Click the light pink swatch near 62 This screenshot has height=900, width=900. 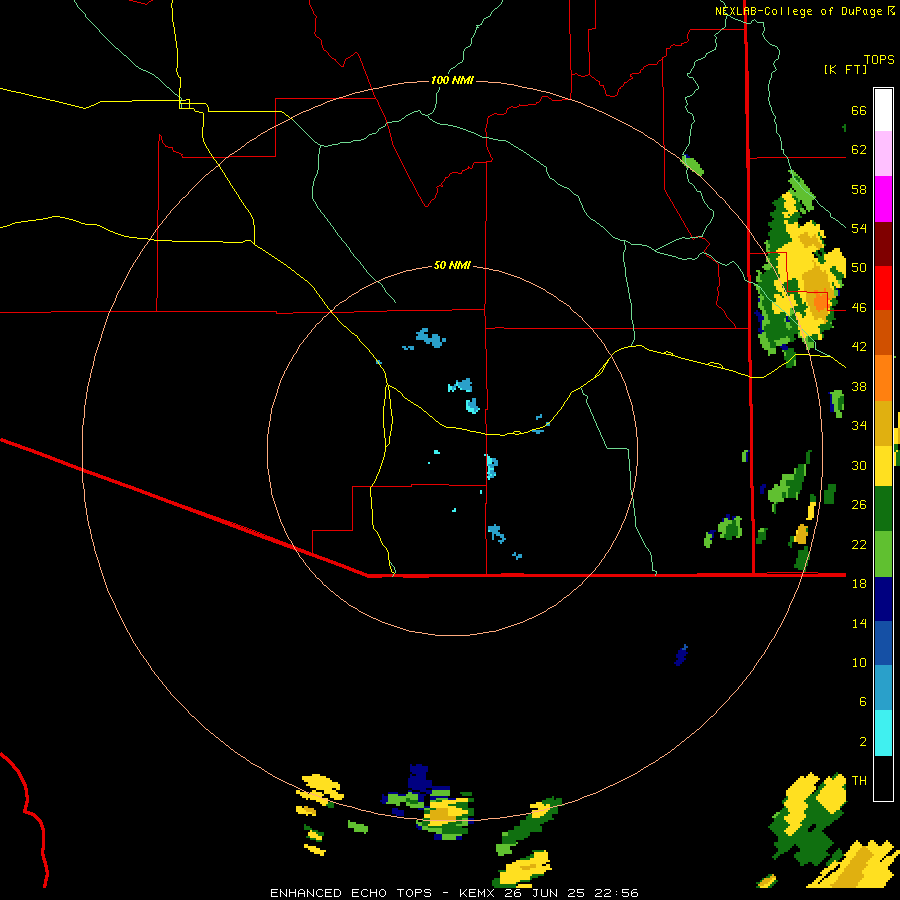(883, 153)
